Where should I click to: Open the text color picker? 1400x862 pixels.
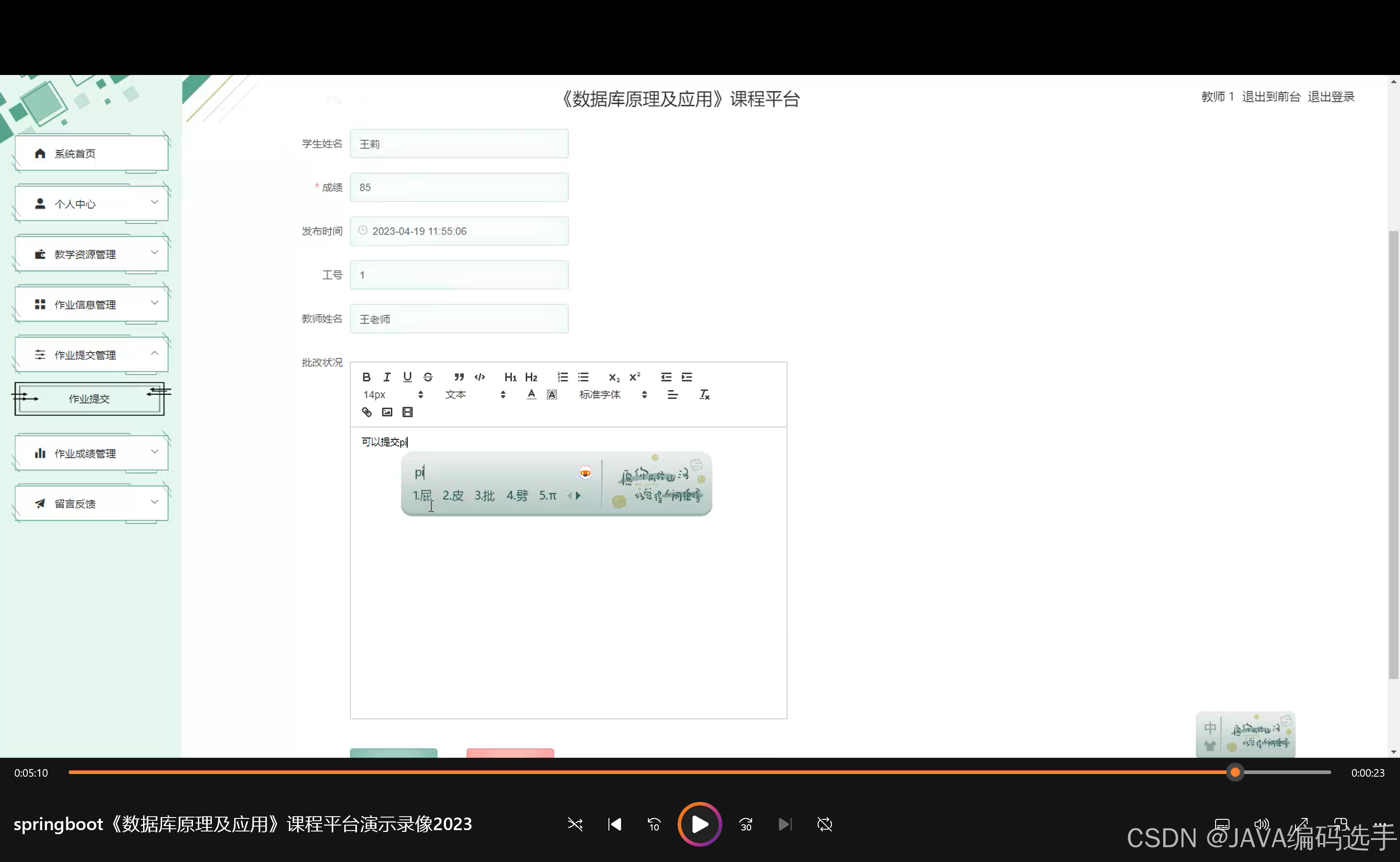(531, 395)
